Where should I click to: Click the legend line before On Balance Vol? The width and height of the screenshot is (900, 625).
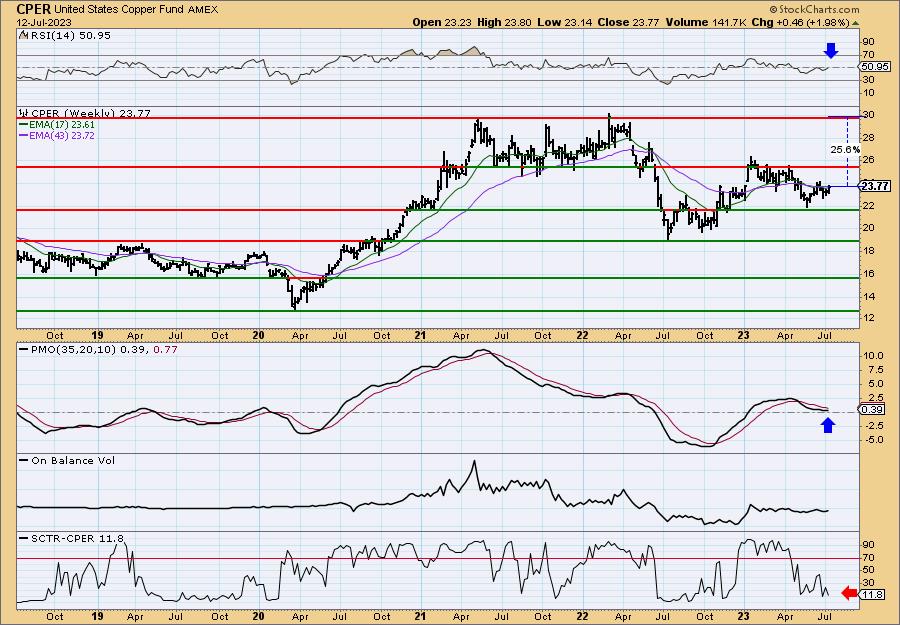pyautogui.click(x=24, y=460)
